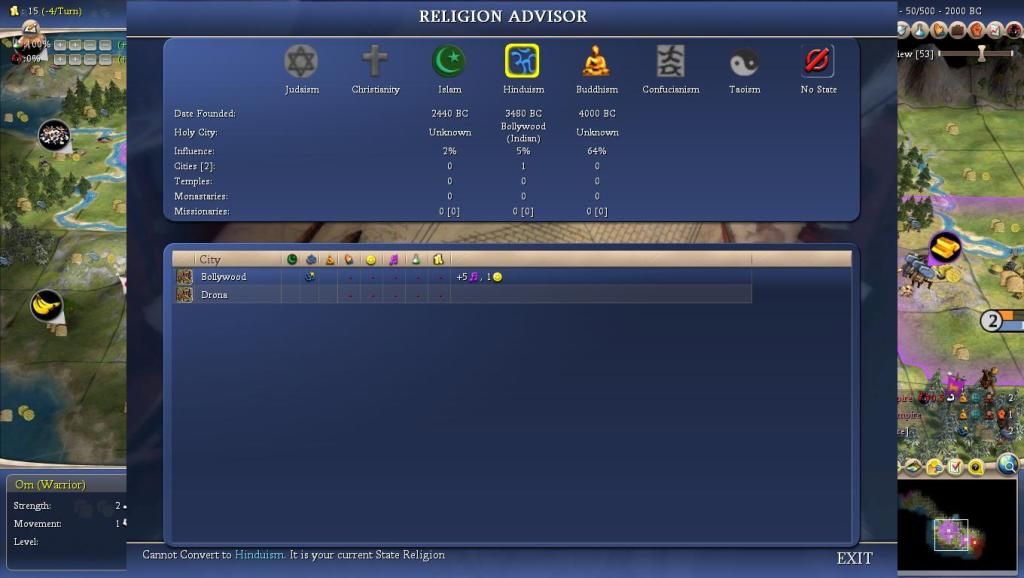Click the gold coin column header icon
The width and height of the screenshot is (1024, 578).
[438, 259]
